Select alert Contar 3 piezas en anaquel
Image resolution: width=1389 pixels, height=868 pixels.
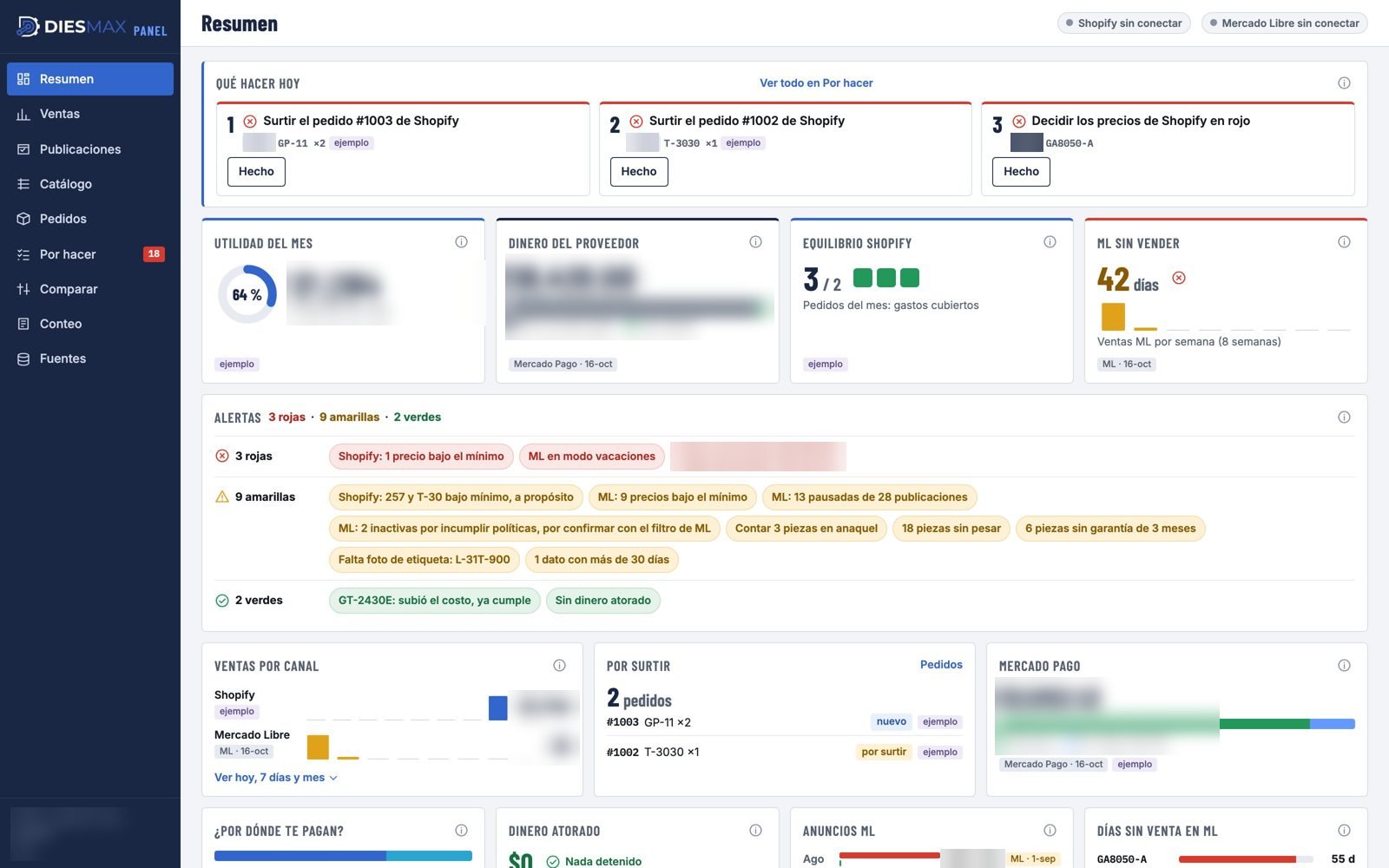pos(806,529)
